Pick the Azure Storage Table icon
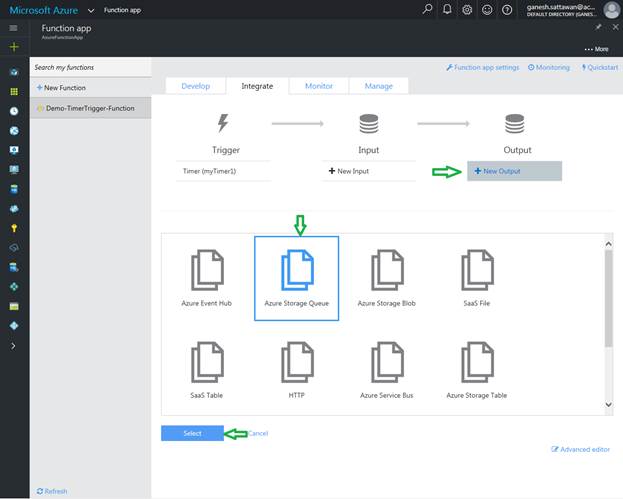Image resolution: width=623 pixels, height=499 pixels. coord(477,363)
